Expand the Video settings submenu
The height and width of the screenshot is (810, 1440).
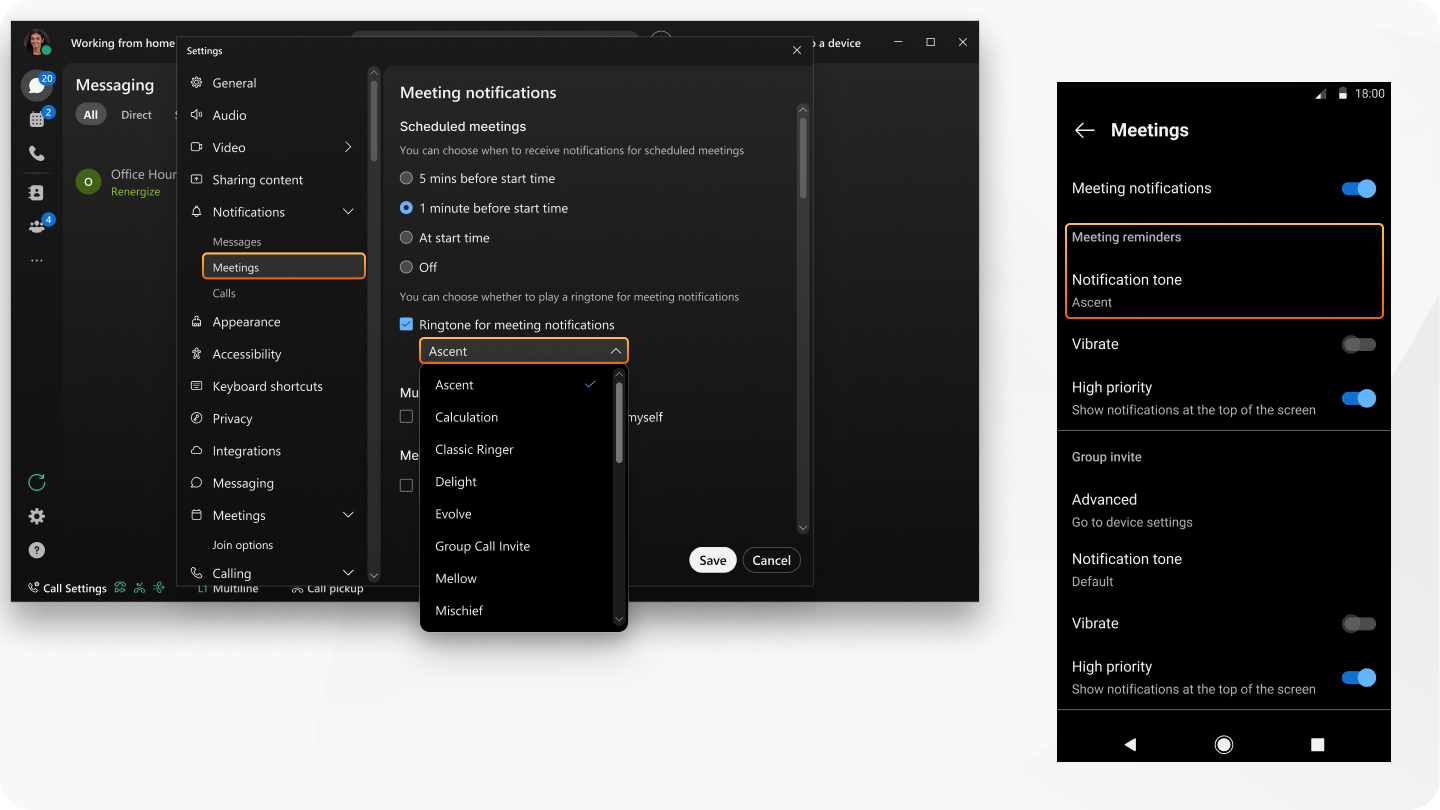pos(348,147)
